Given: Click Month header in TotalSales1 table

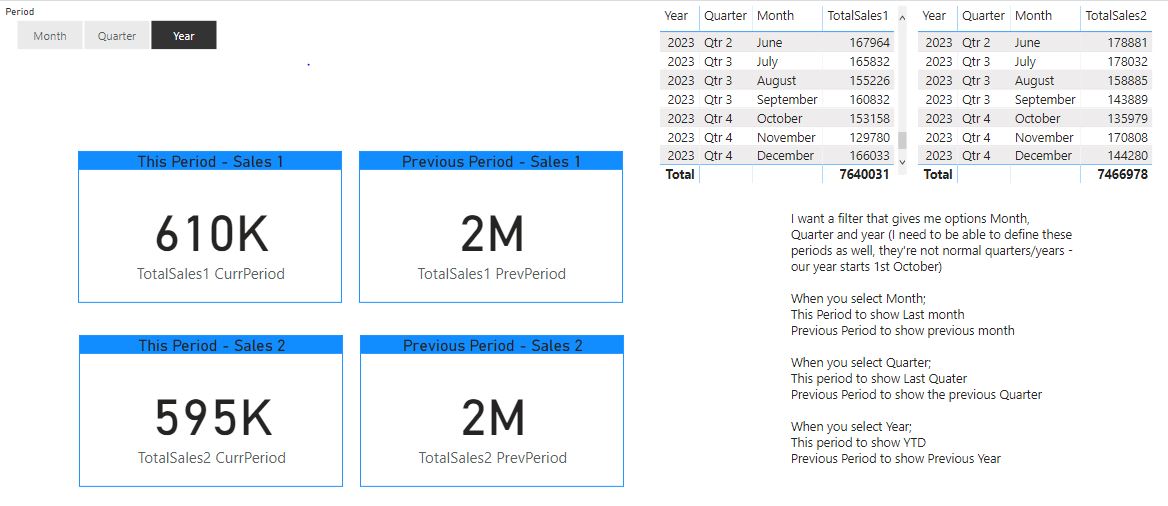Looking at the screenshot, I should pyautogui.click(x=775, y=15).
